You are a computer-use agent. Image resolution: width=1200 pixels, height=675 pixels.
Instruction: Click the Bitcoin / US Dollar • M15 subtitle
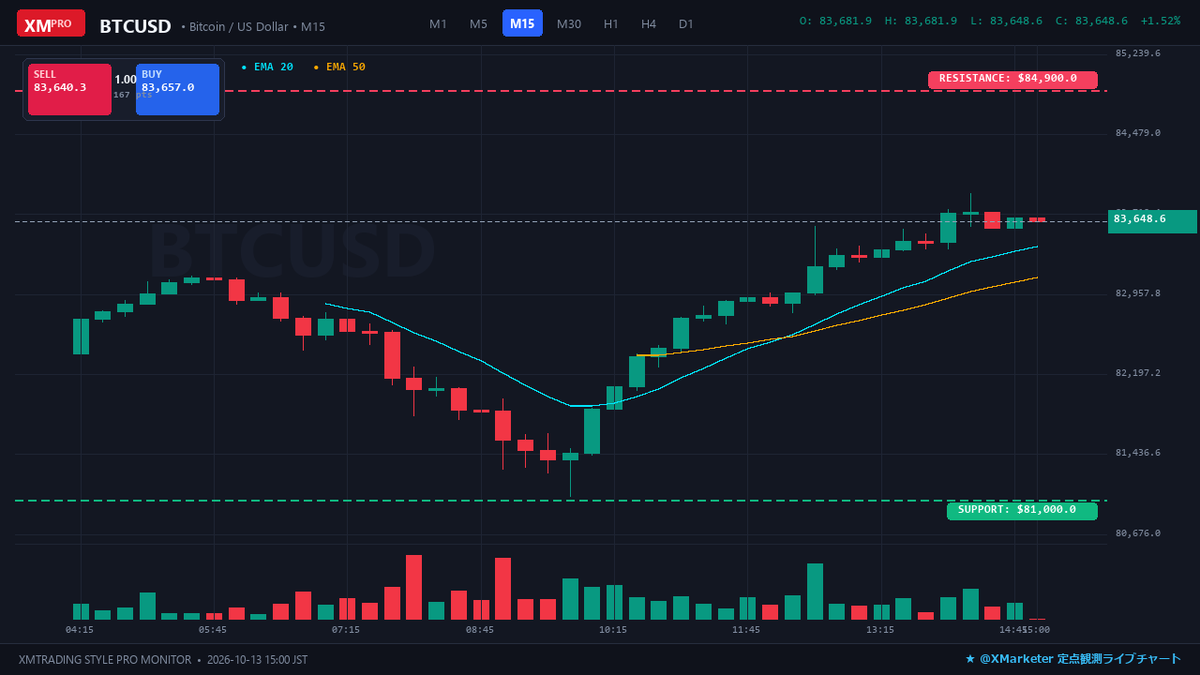253,27
